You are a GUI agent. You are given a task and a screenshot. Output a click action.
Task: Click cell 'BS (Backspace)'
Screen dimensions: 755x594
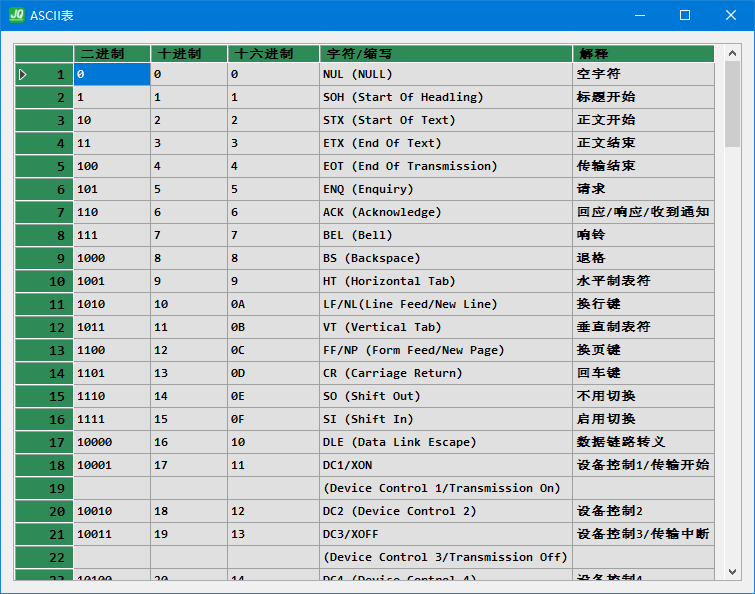446,258
